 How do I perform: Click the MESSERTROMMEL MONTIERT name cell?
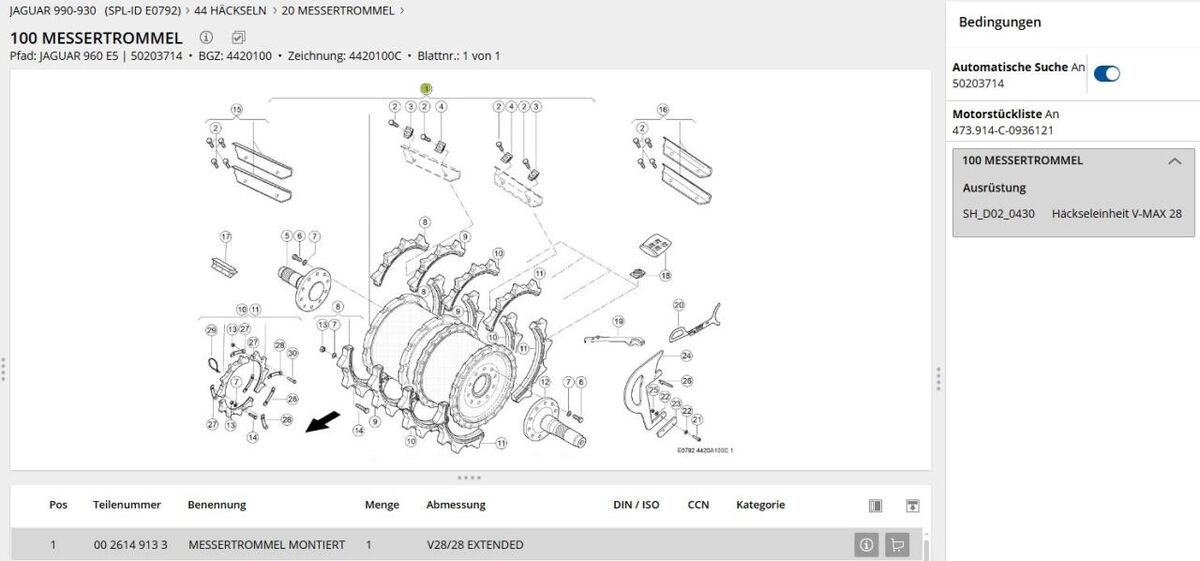[267, 545]
